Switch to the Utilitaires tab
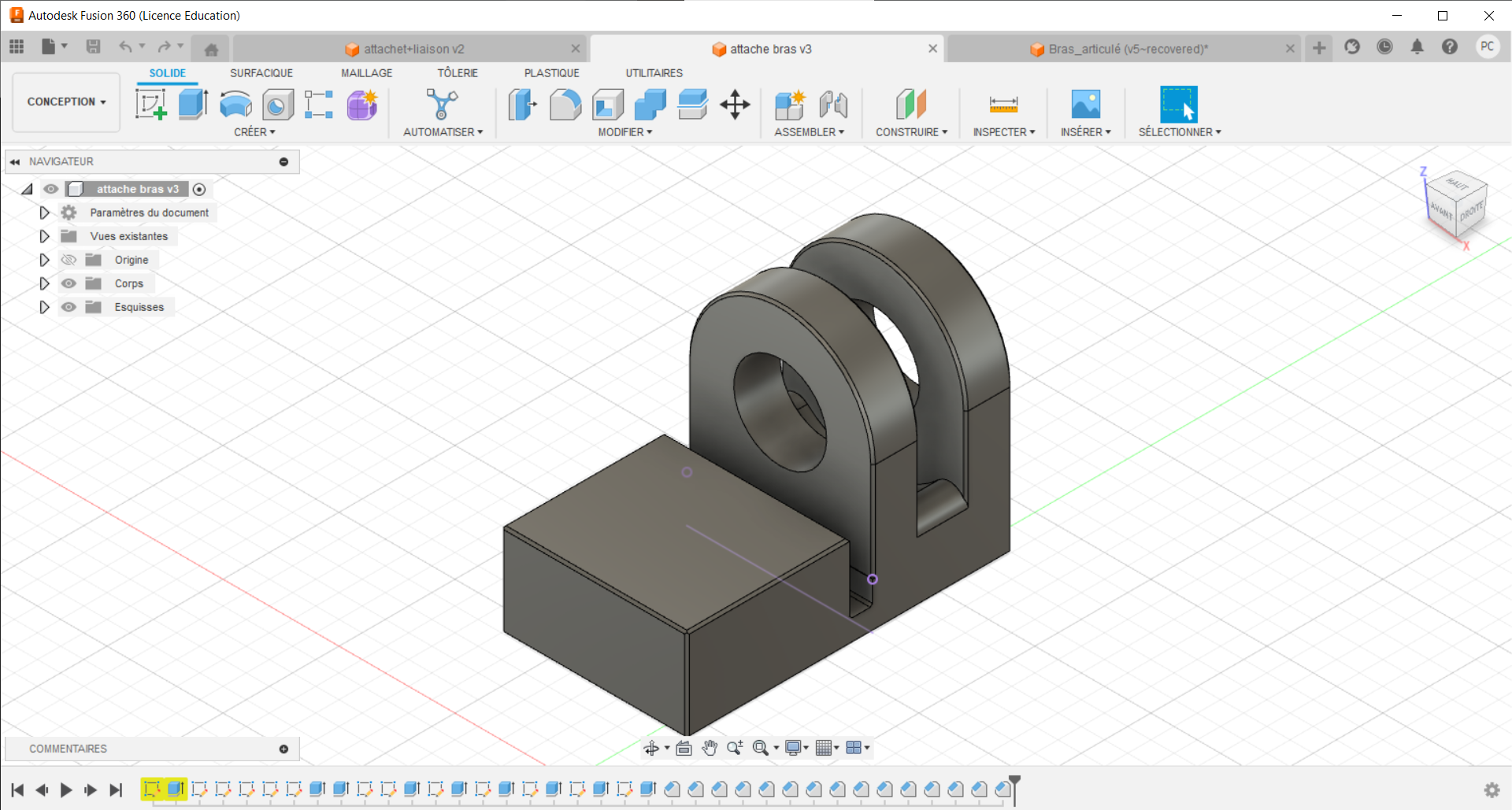 [x=654, y=73]
